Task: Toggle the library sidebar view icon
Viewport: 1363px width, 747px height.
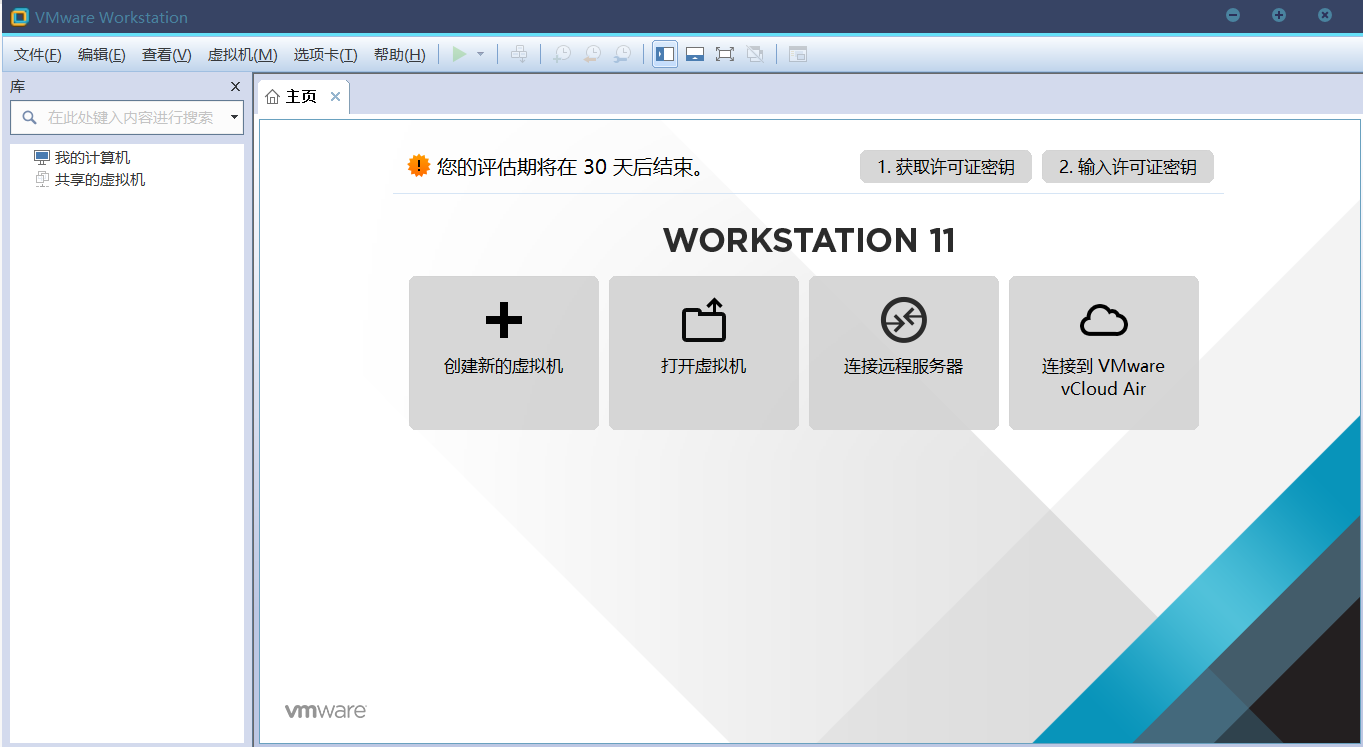Action: (665, 54)
